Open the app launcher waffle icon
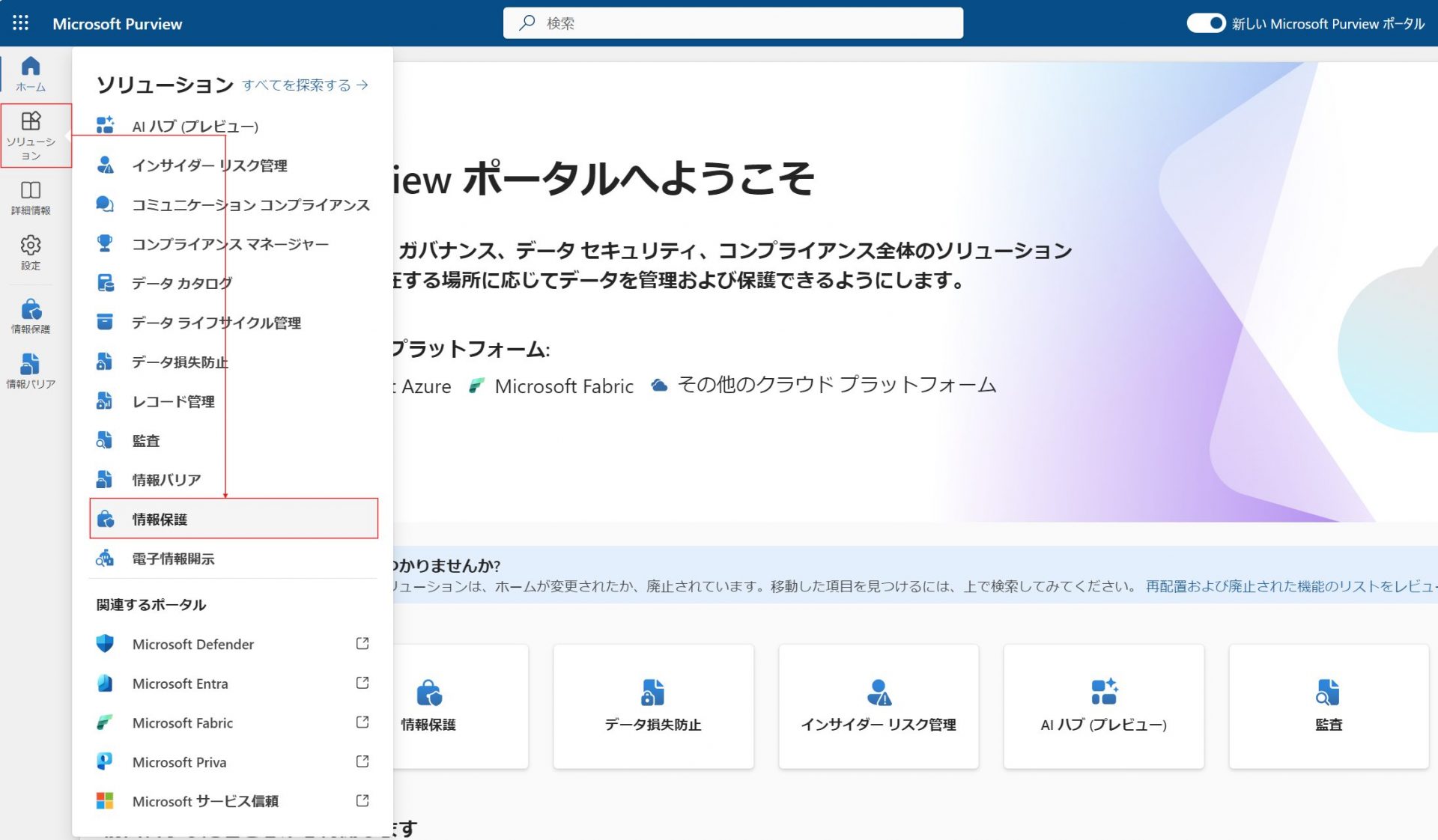1438x840 pixels. 21,23
